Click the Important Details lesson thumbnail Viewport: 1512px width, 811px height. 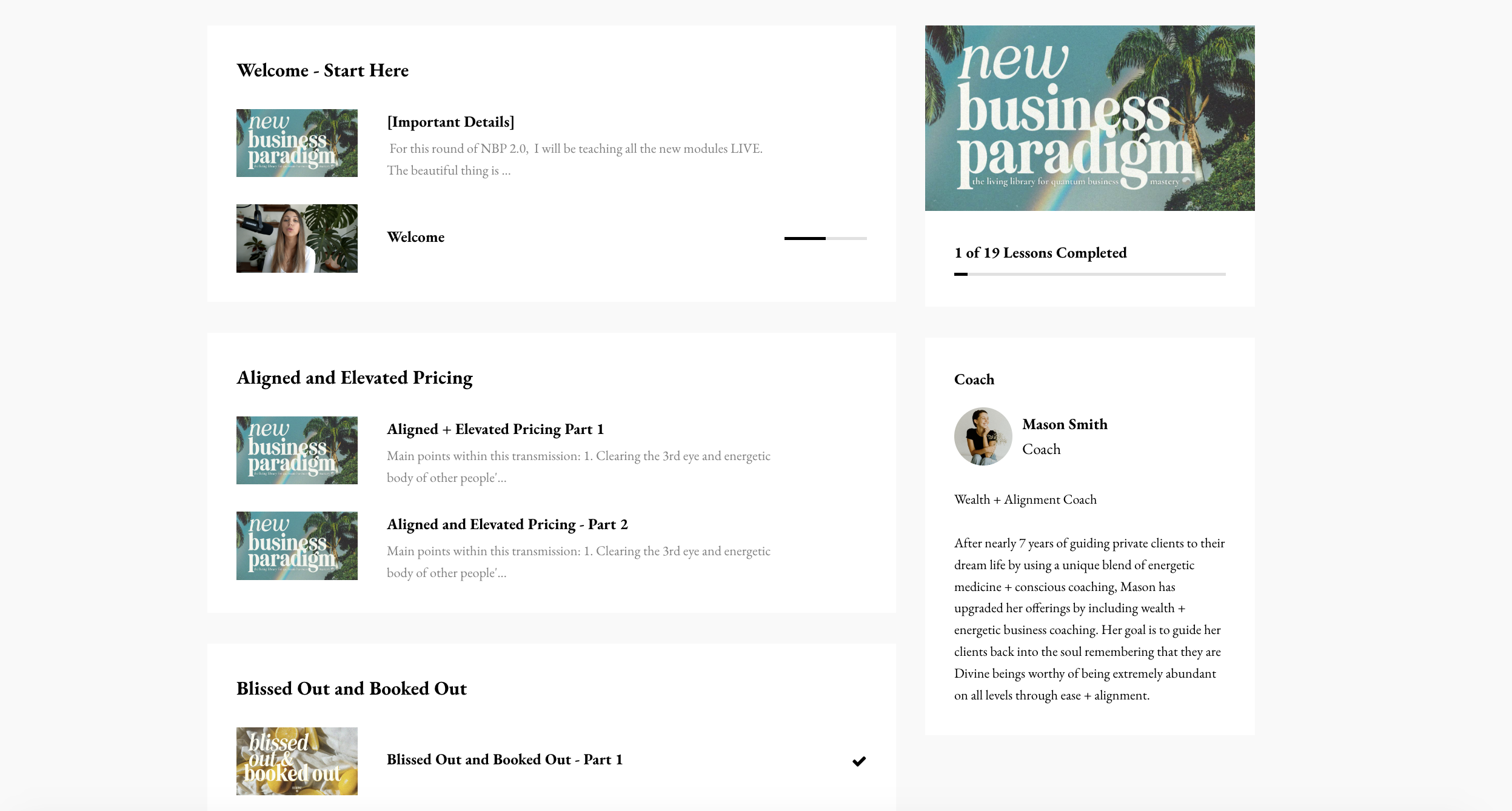pos(297,143)
